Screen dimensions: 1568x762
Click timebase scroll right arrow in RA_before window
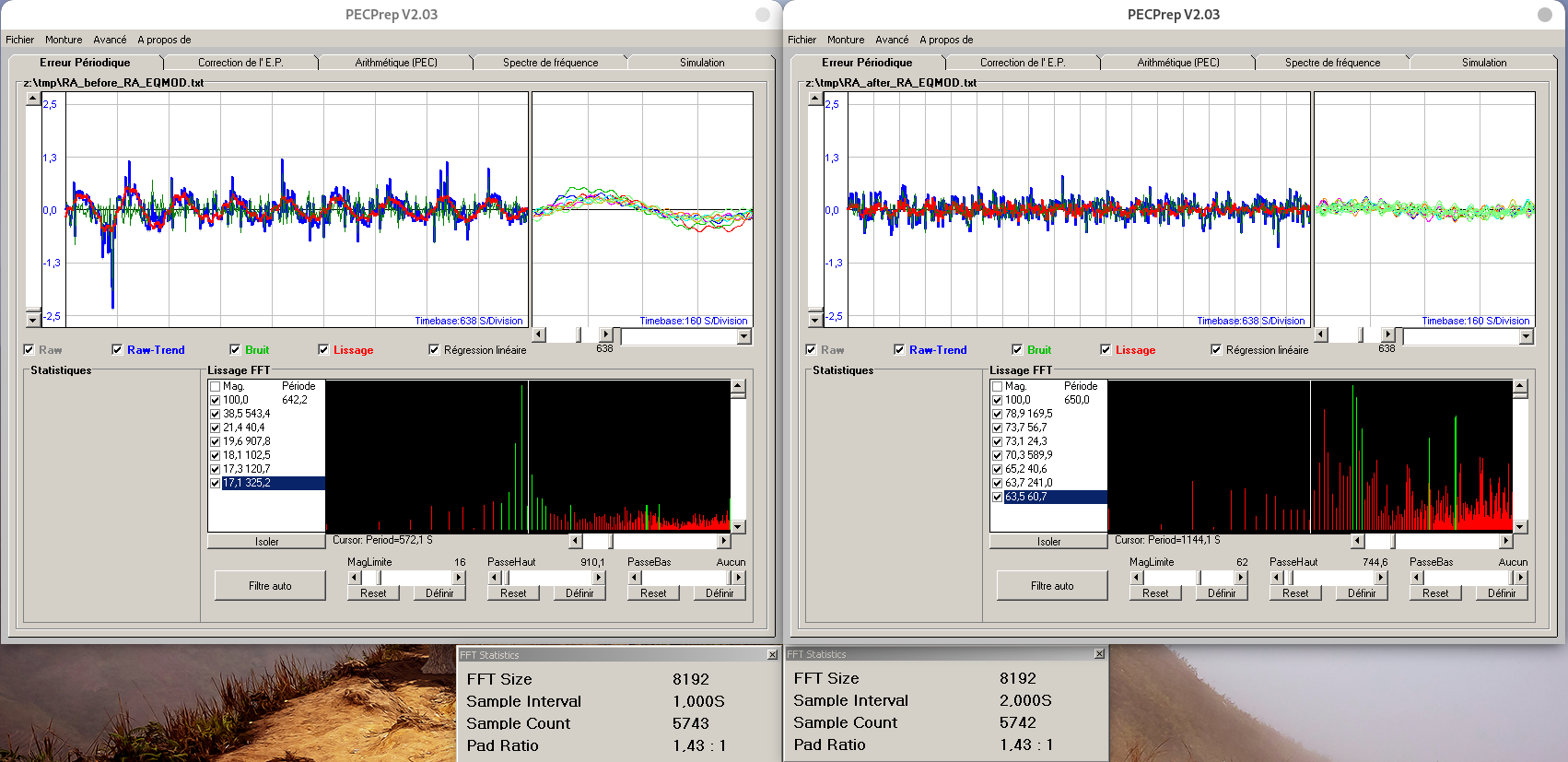click(x=605, y=334)
